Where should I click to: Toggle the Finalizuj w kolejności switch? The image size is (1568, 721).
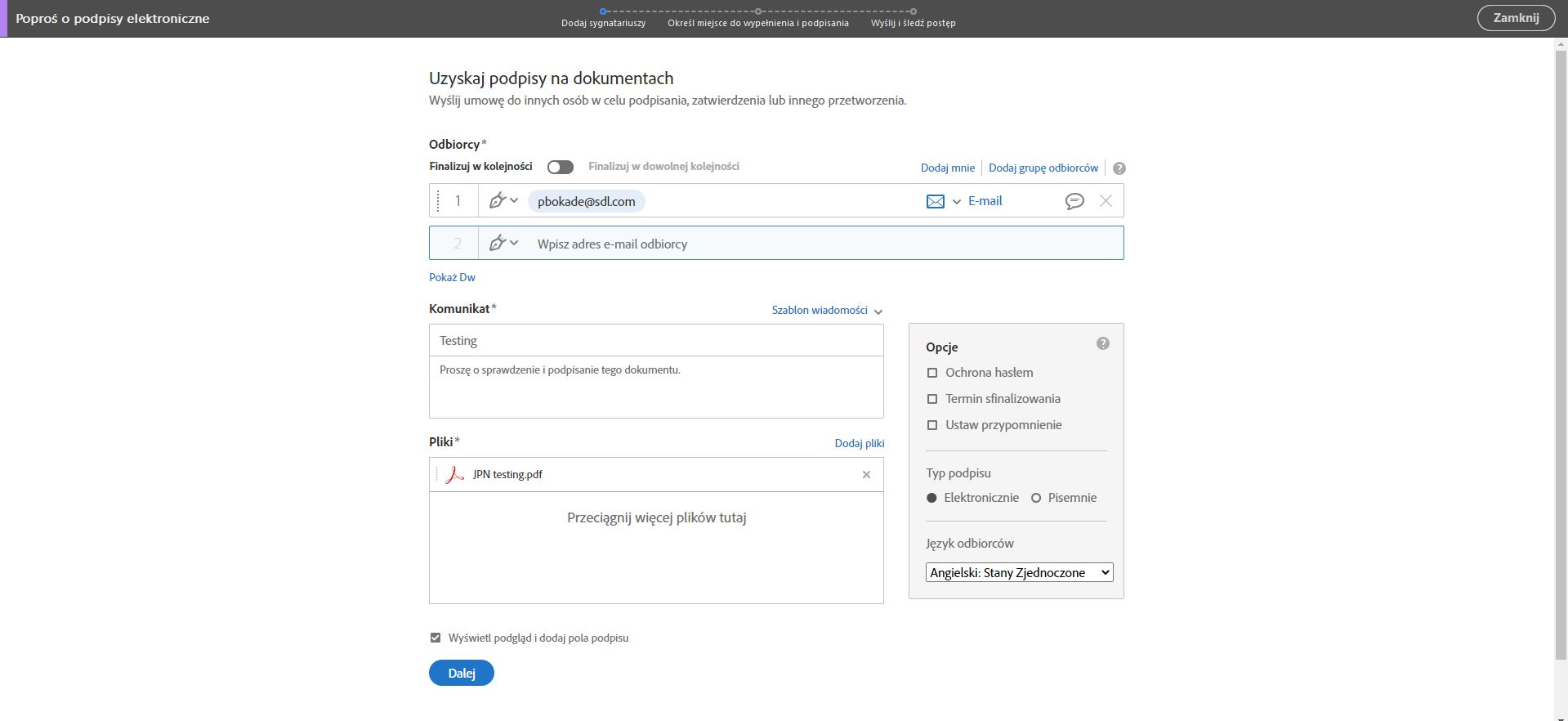tap(561, 167)
